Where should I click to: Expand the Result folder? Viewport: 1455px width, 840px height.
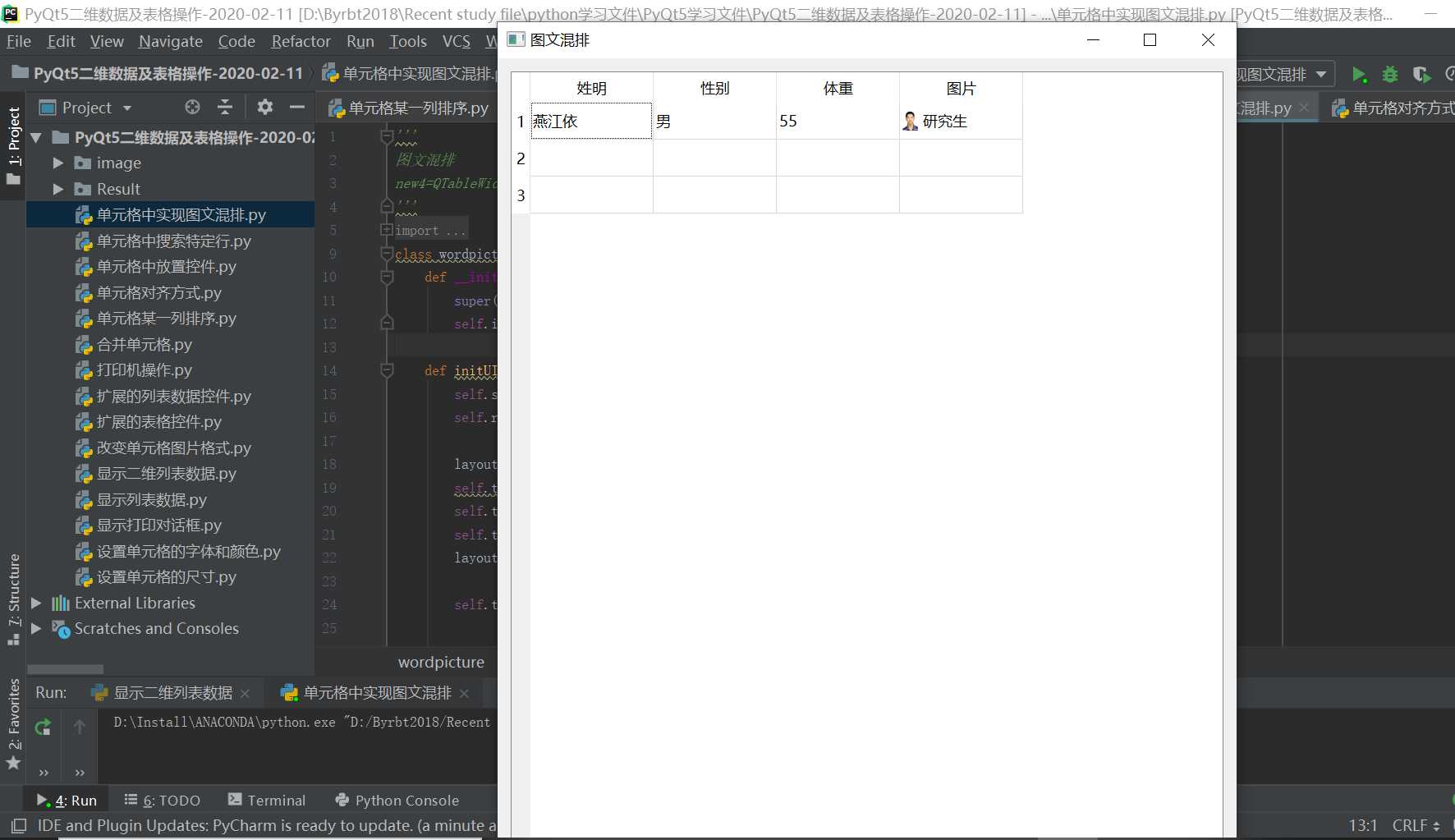[x=58, y=189]
